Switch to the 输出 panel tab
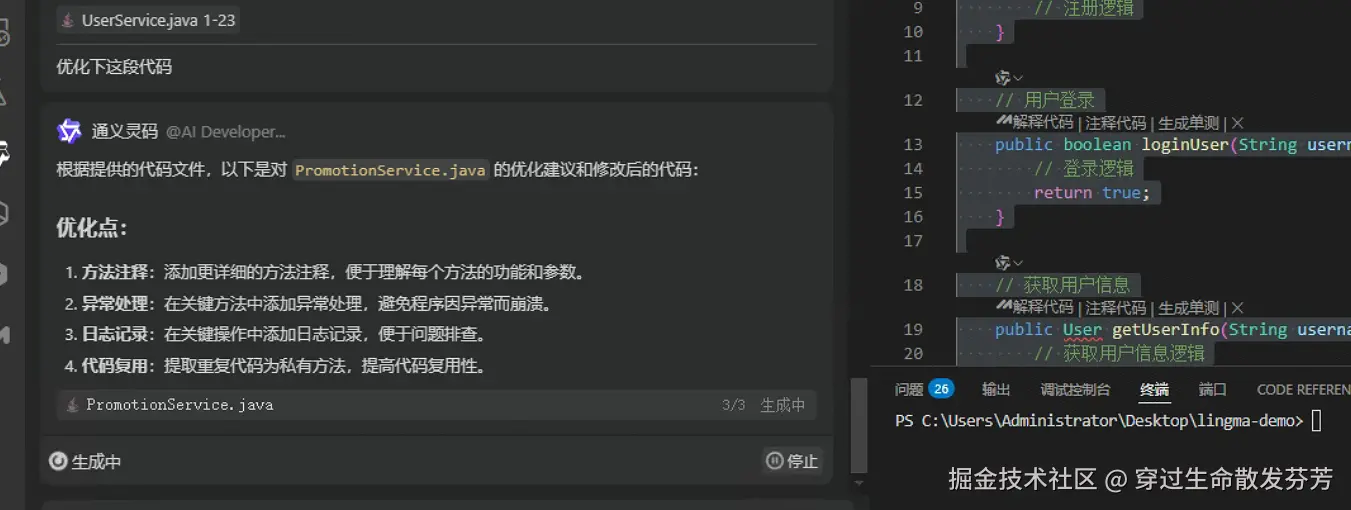 coord(996,389)
